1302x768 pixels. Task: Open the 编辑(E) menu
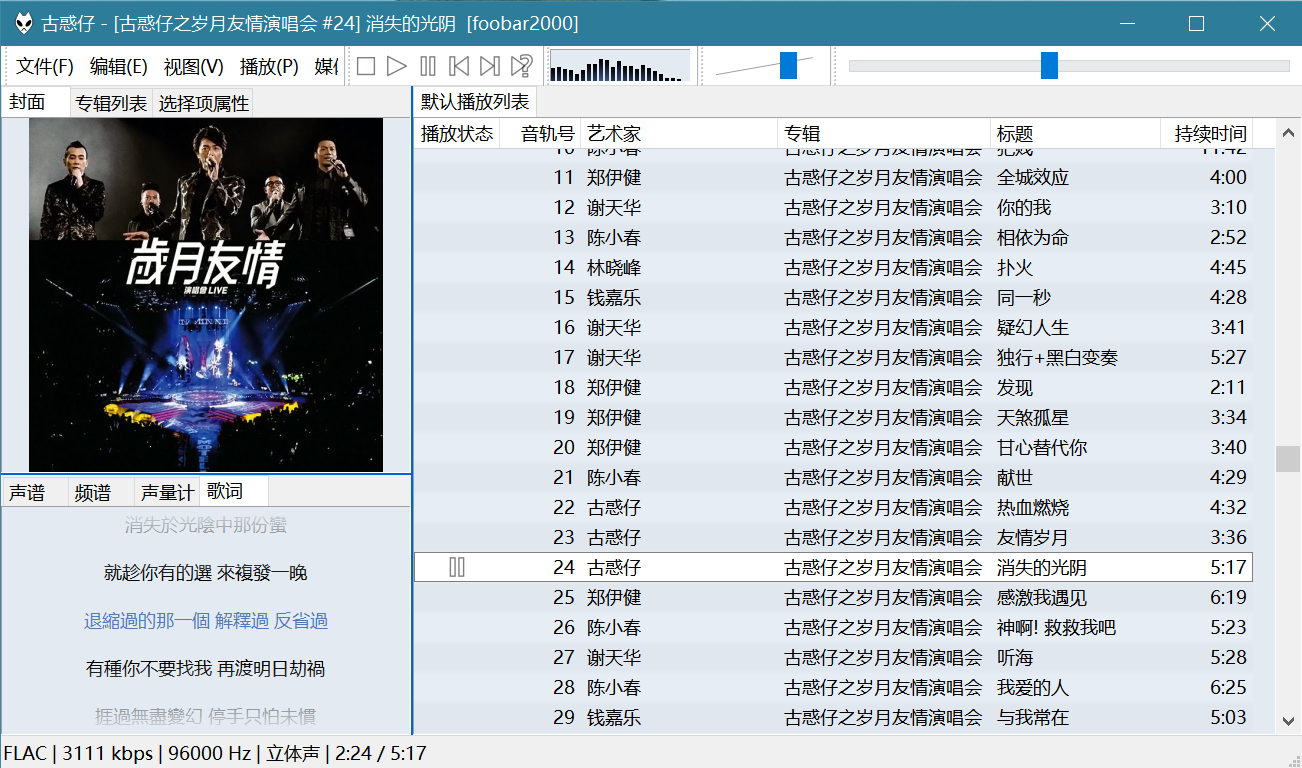[x=119, y=67]
